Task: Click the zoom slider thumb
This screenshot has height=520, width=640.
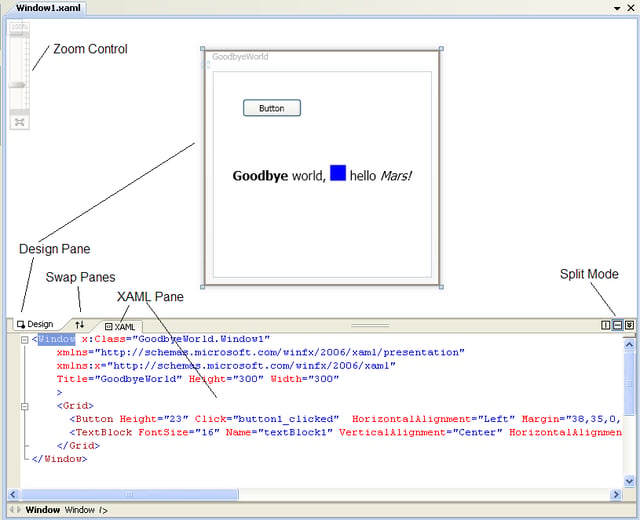Action: pyautogui.click(x=18, y=85)
